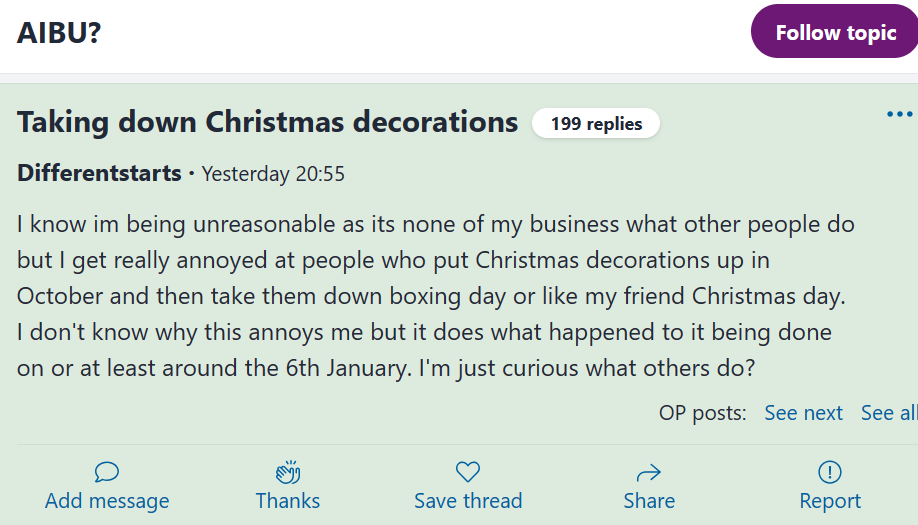Image resolution: width=918 pixels, height=525 pixels.
Task: Select the Thanks text label
Action: [x=288, y=501]
